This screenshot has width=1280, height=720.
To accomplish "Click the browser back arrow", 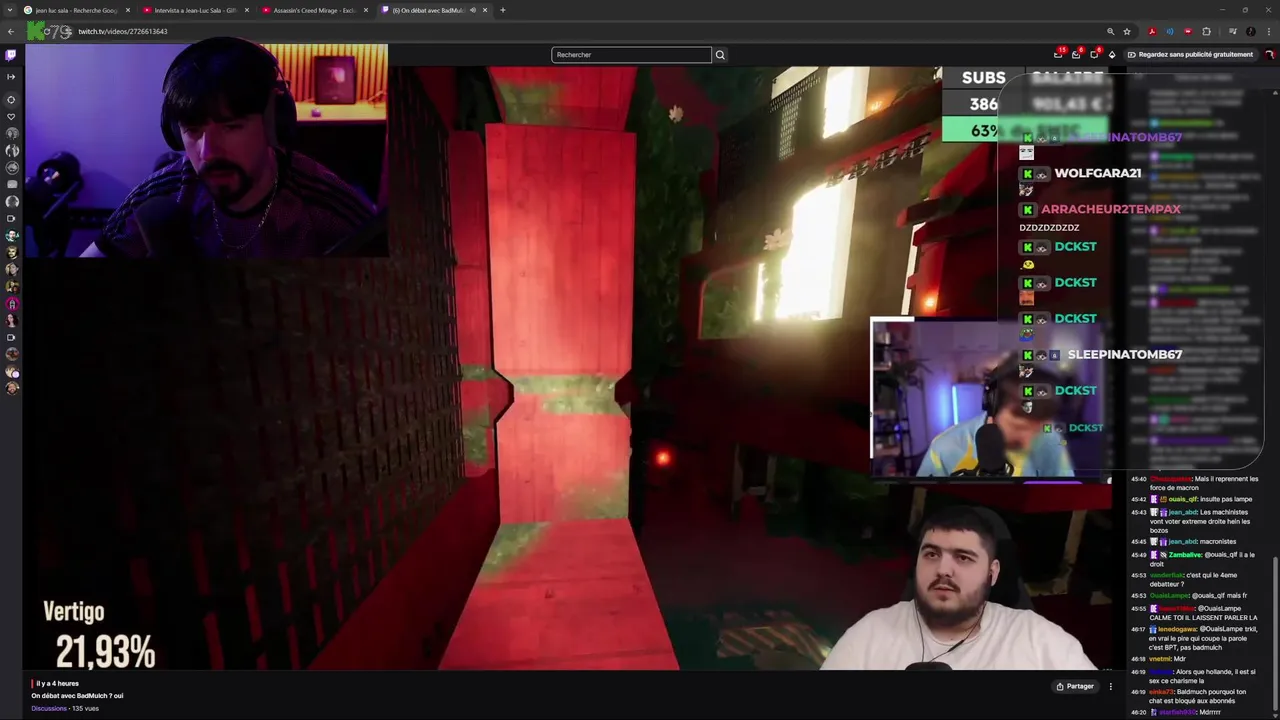I will coord(11,31).
